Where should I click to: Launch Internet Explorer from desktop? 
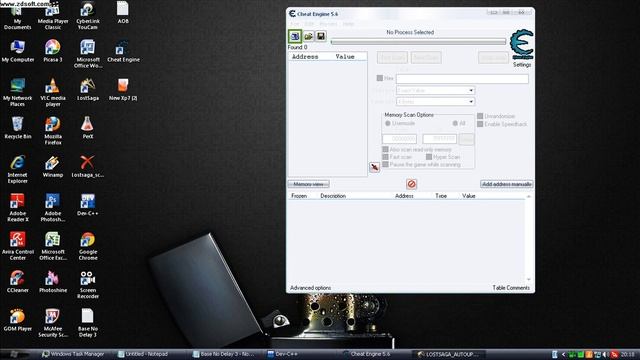18,169
